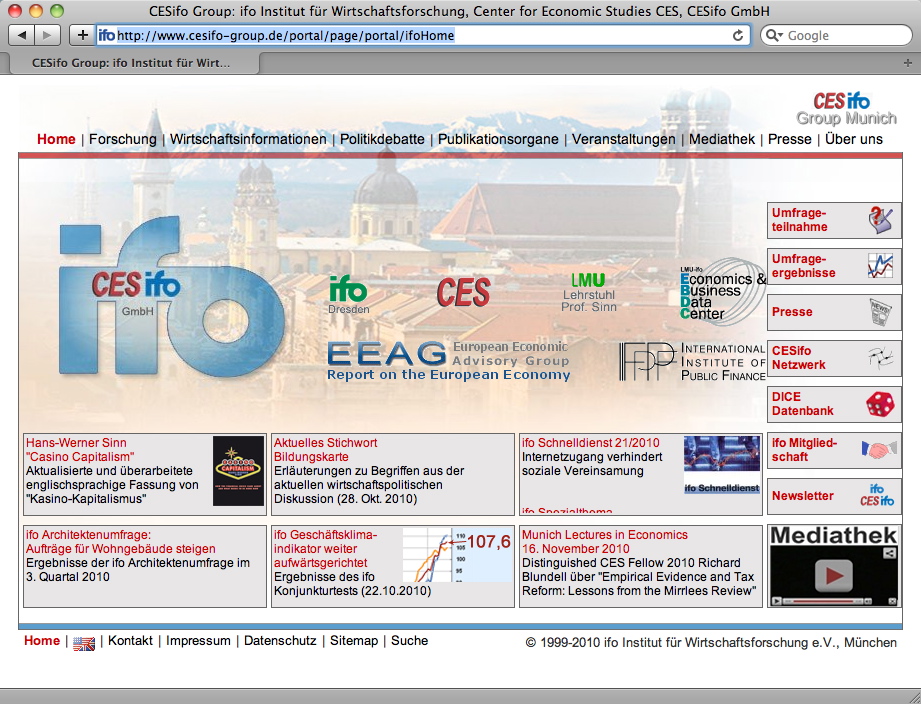Click the Umfrageergebnisse sidebar label

point(804,266)
